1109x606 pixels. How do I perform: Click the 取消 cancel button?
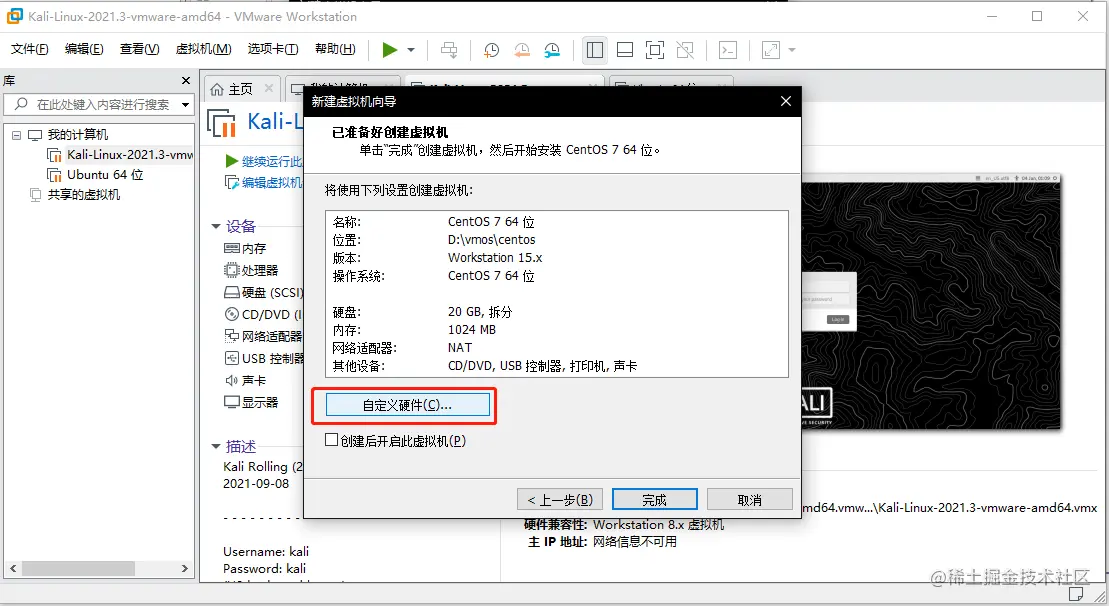coord(750,500)
